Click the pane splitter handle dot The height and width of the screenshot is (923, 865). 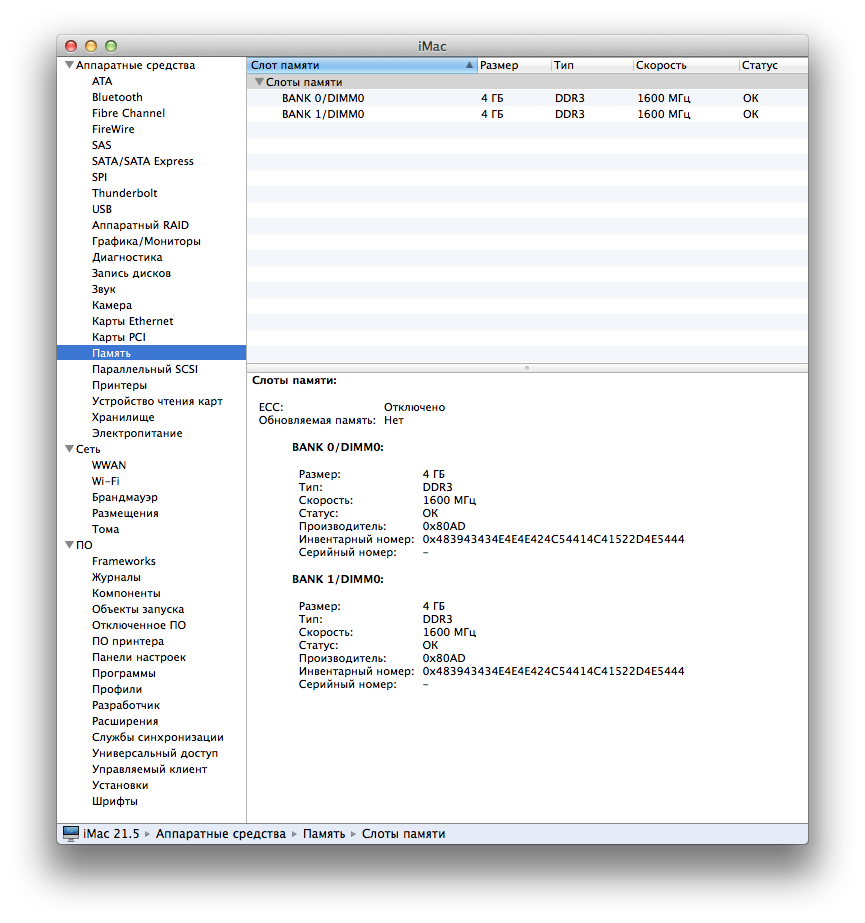[x=527, y=367]
